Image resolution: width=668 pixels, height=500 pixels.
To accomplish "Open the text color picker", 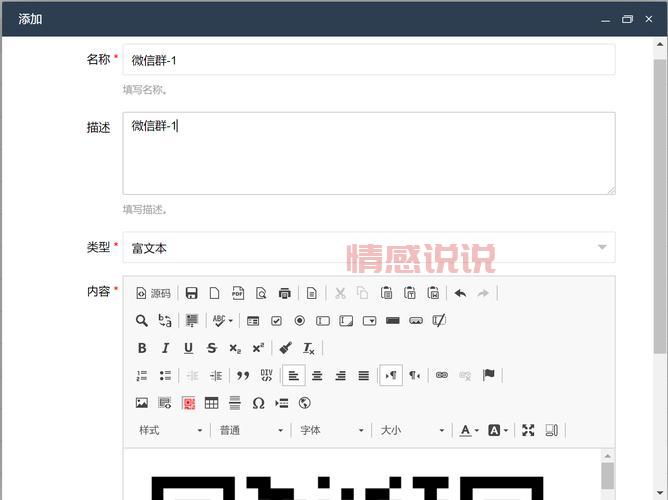I will click(469, 430).
